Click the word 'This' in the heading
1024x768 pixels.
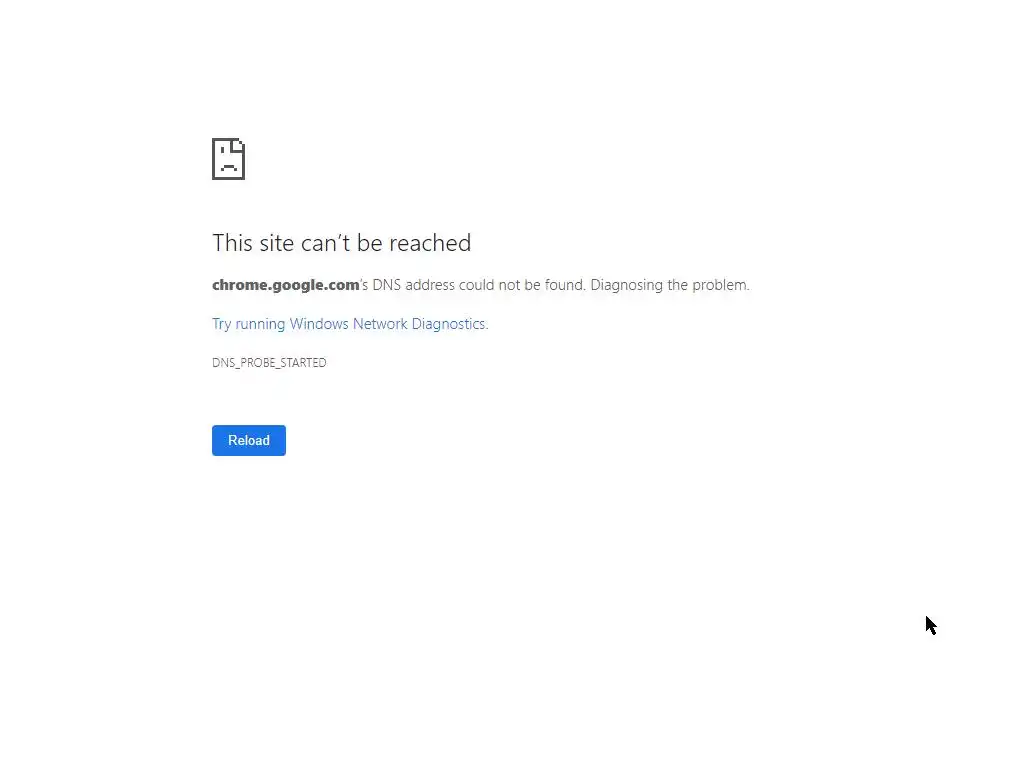tap(232, 243)
